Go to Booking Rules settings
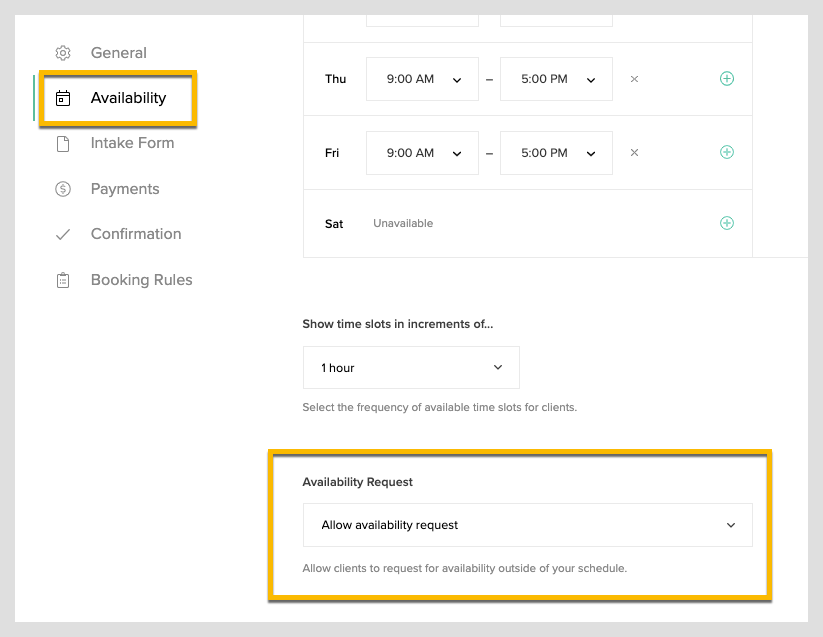 point(141,280)
